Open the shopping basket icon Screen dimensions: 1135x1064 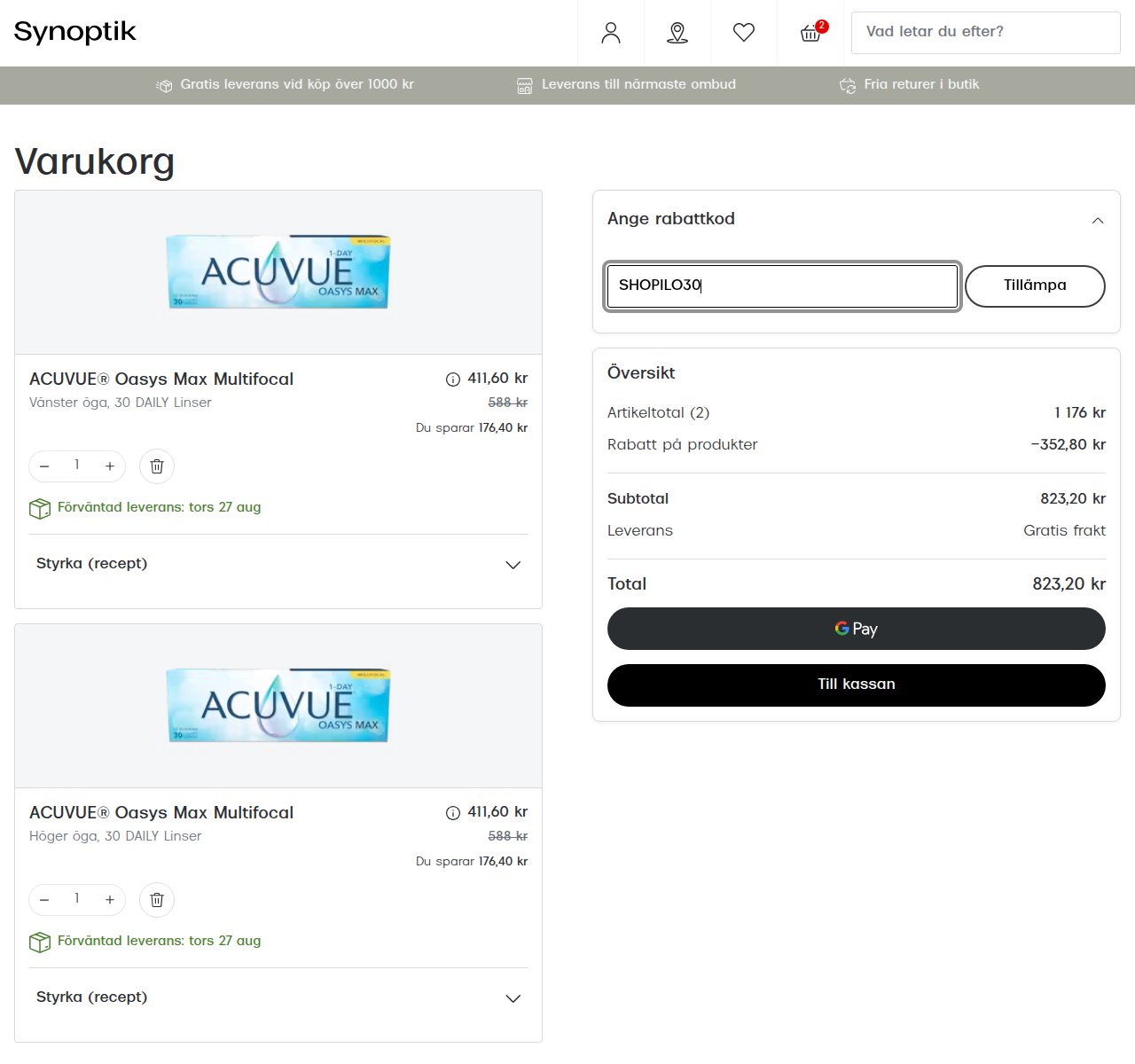tap(810, 33)
